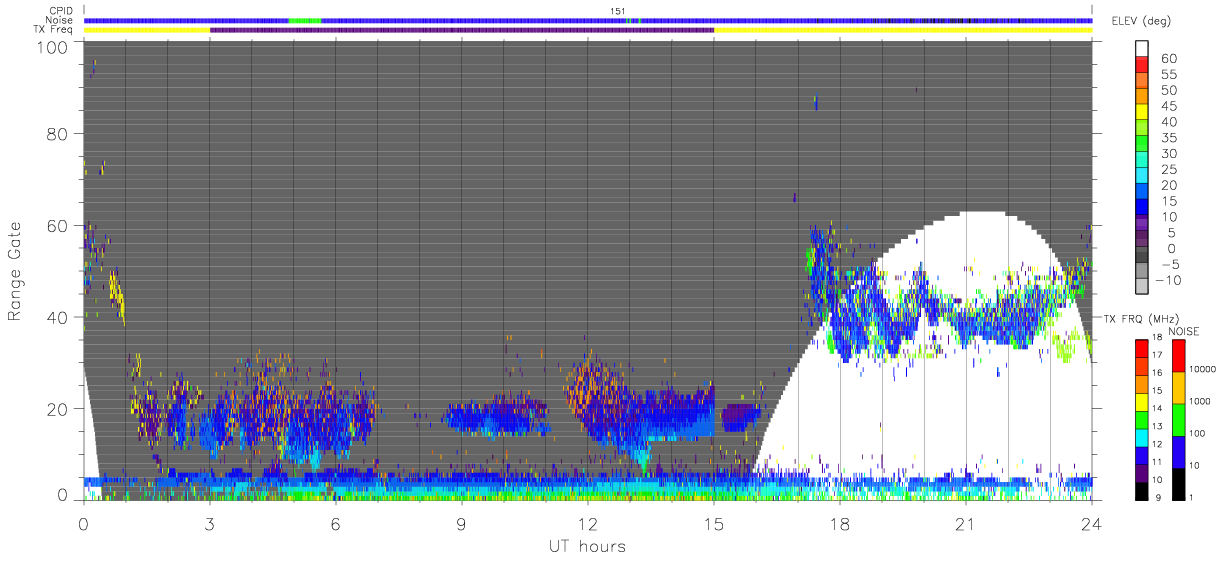Click the NOISE legend label 10000
This screenshot has height=567, width=1228.
[x=1203, y=369]
